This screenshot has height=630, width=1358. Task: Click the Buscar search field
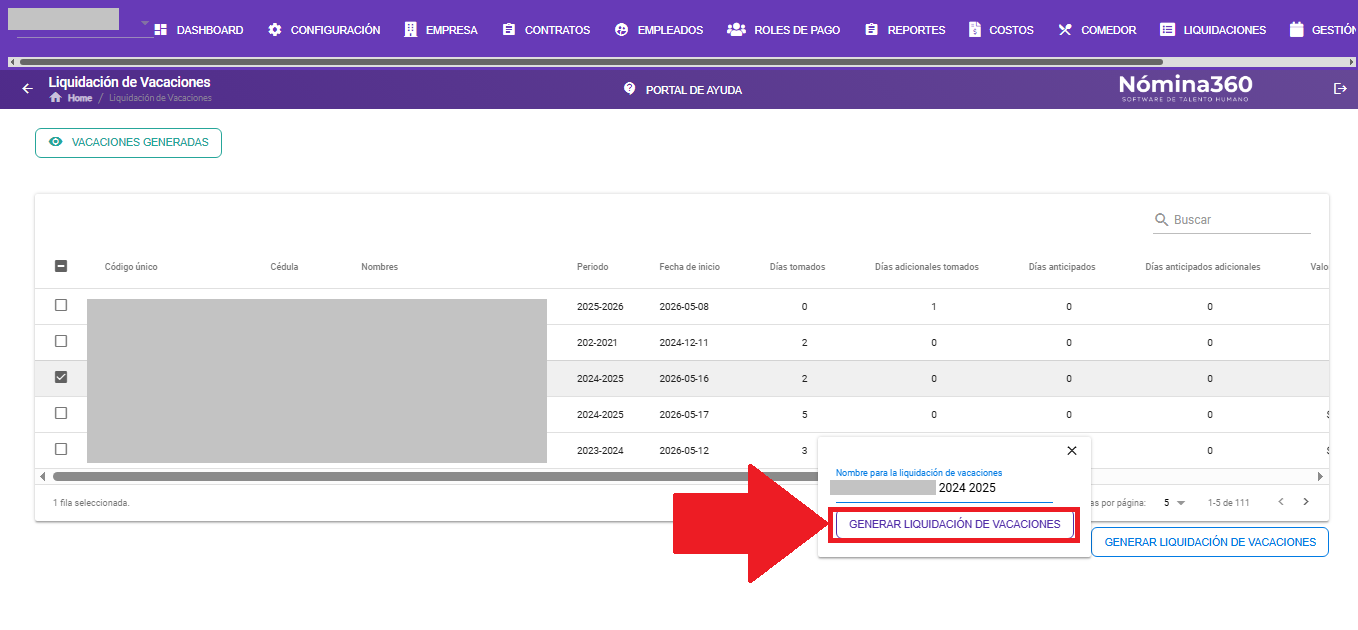(x=1232, y=219)
